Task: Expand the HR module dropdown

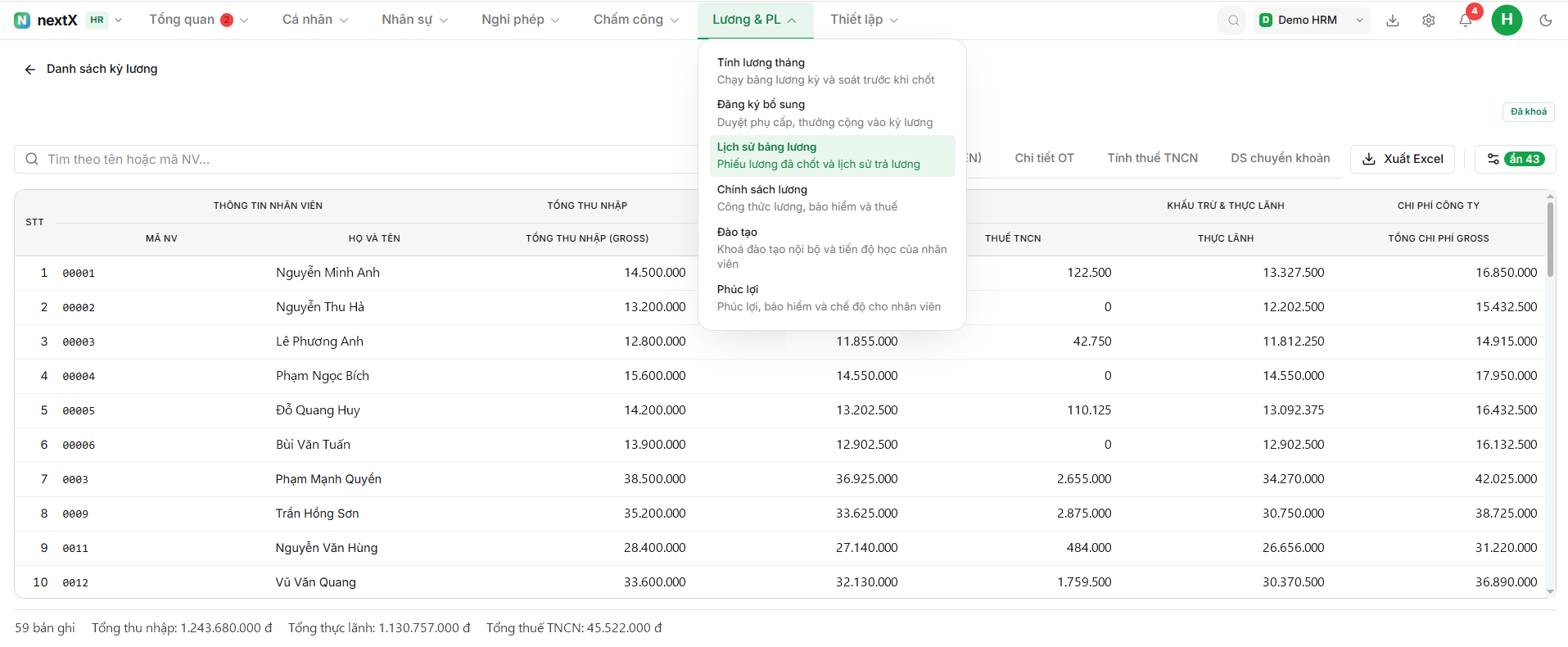Action: [x=105, y=20]
